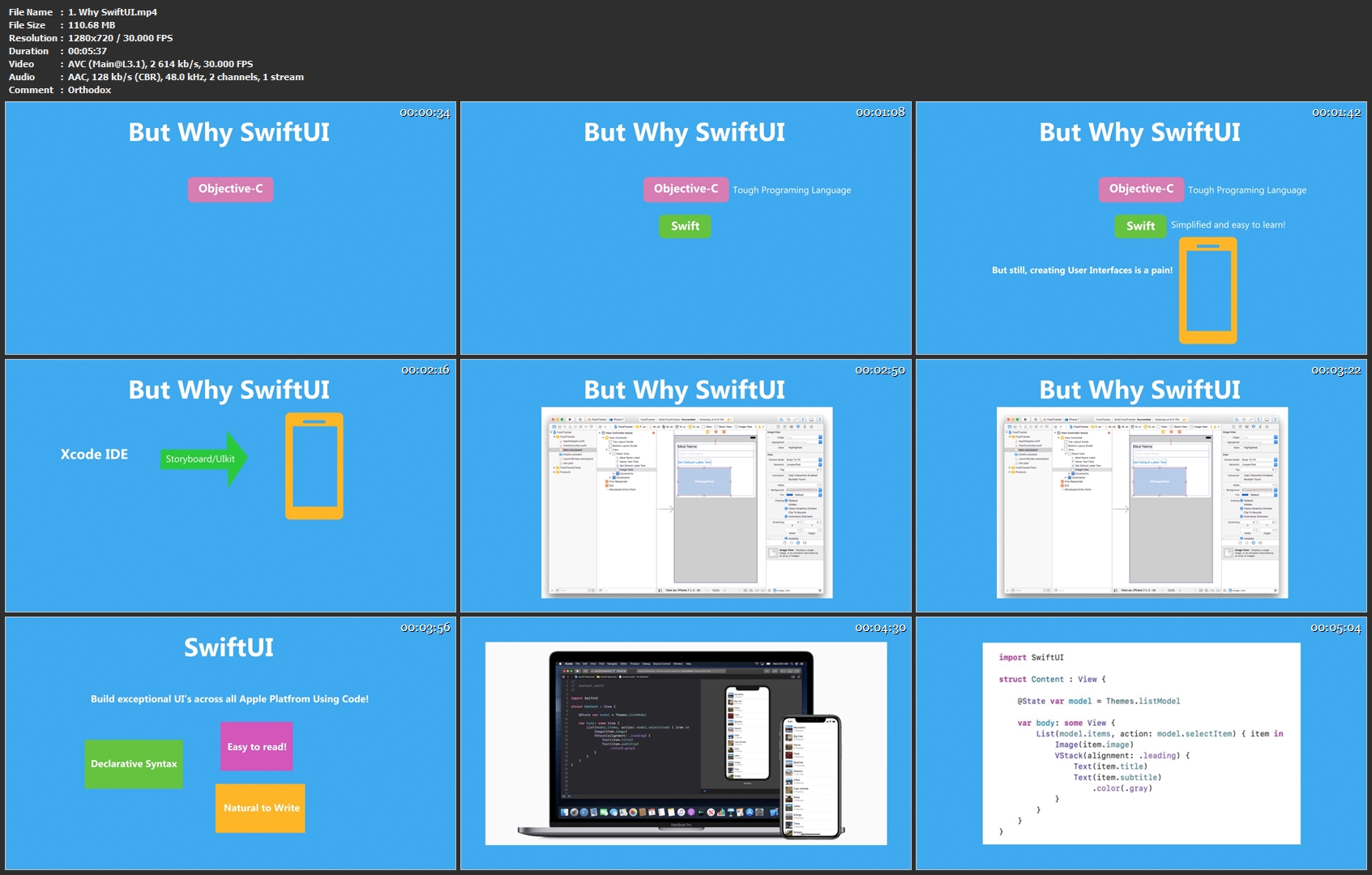Viewport: 1372px width, 875px height.
Task: Click the 'struct Content : View {' code line
Action: (x=1052, y=680)
